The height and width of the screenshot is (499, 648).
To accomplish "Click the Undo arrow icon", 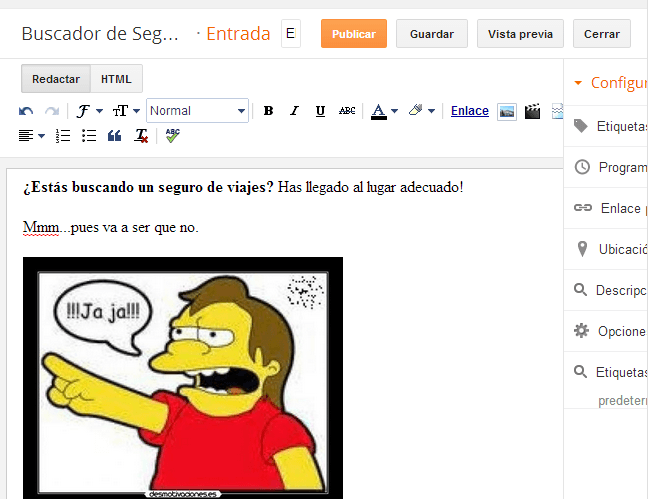I will point(26,111).
